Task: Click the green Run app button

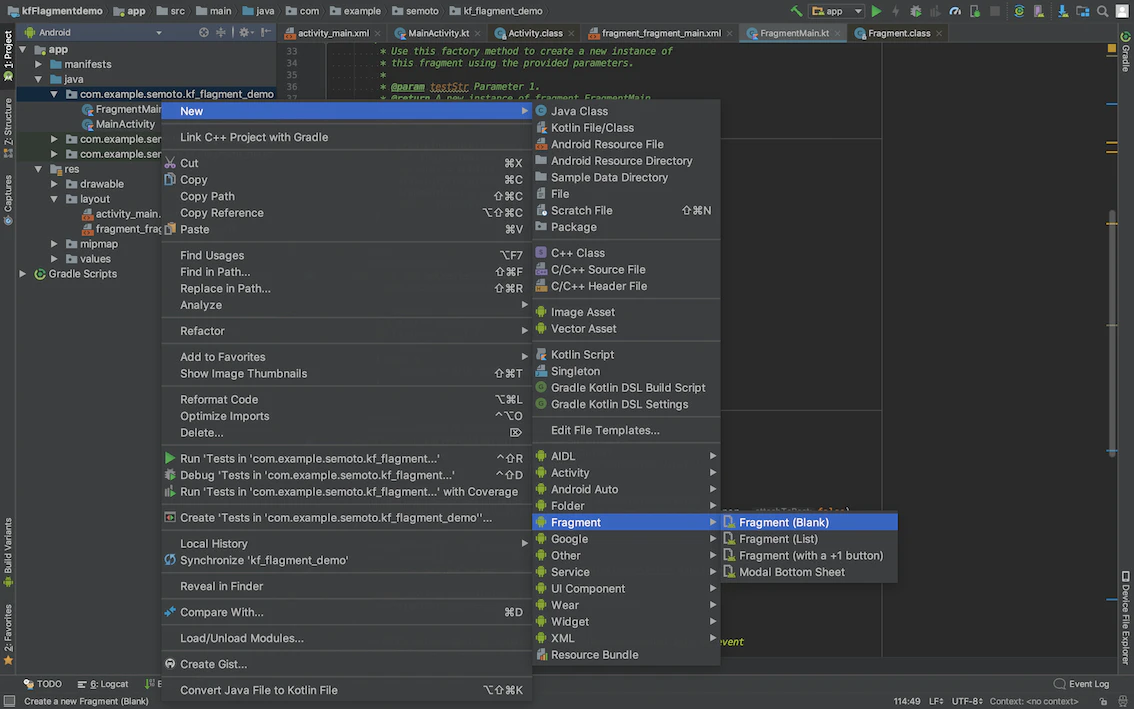Action: tap(876, 11)
